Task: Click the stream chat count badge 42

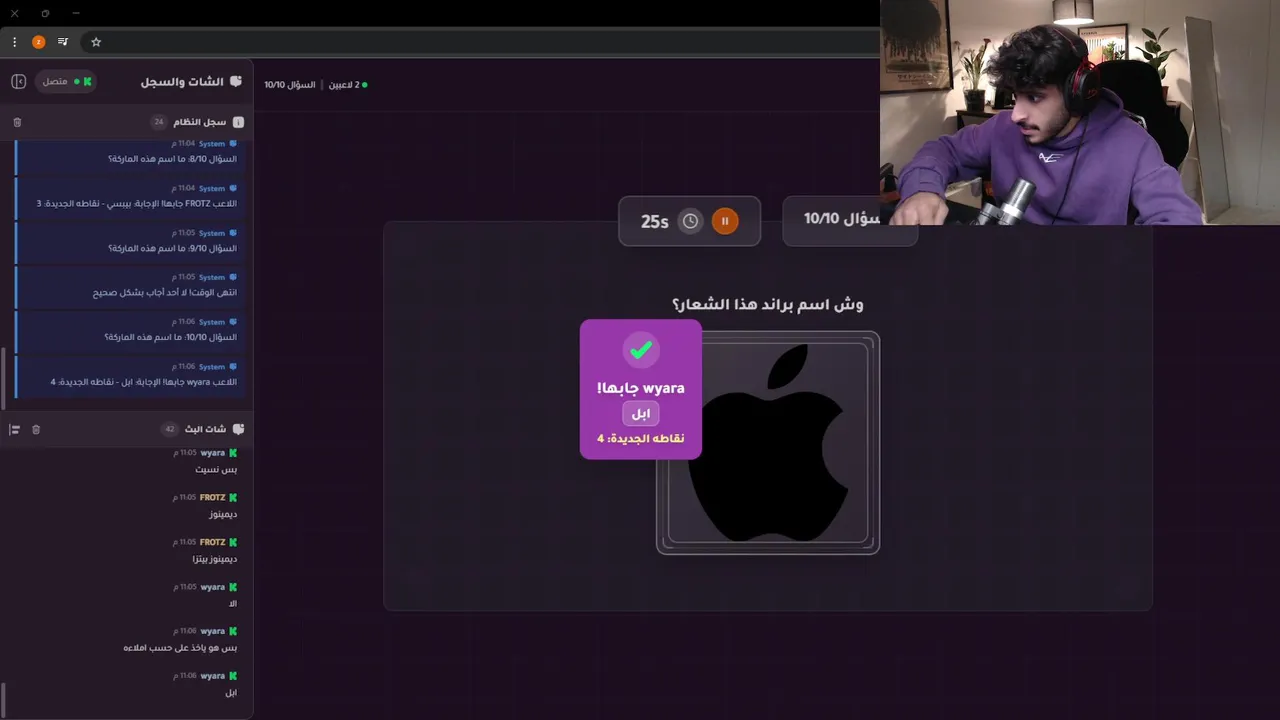Action: click(x=170, y=429)
